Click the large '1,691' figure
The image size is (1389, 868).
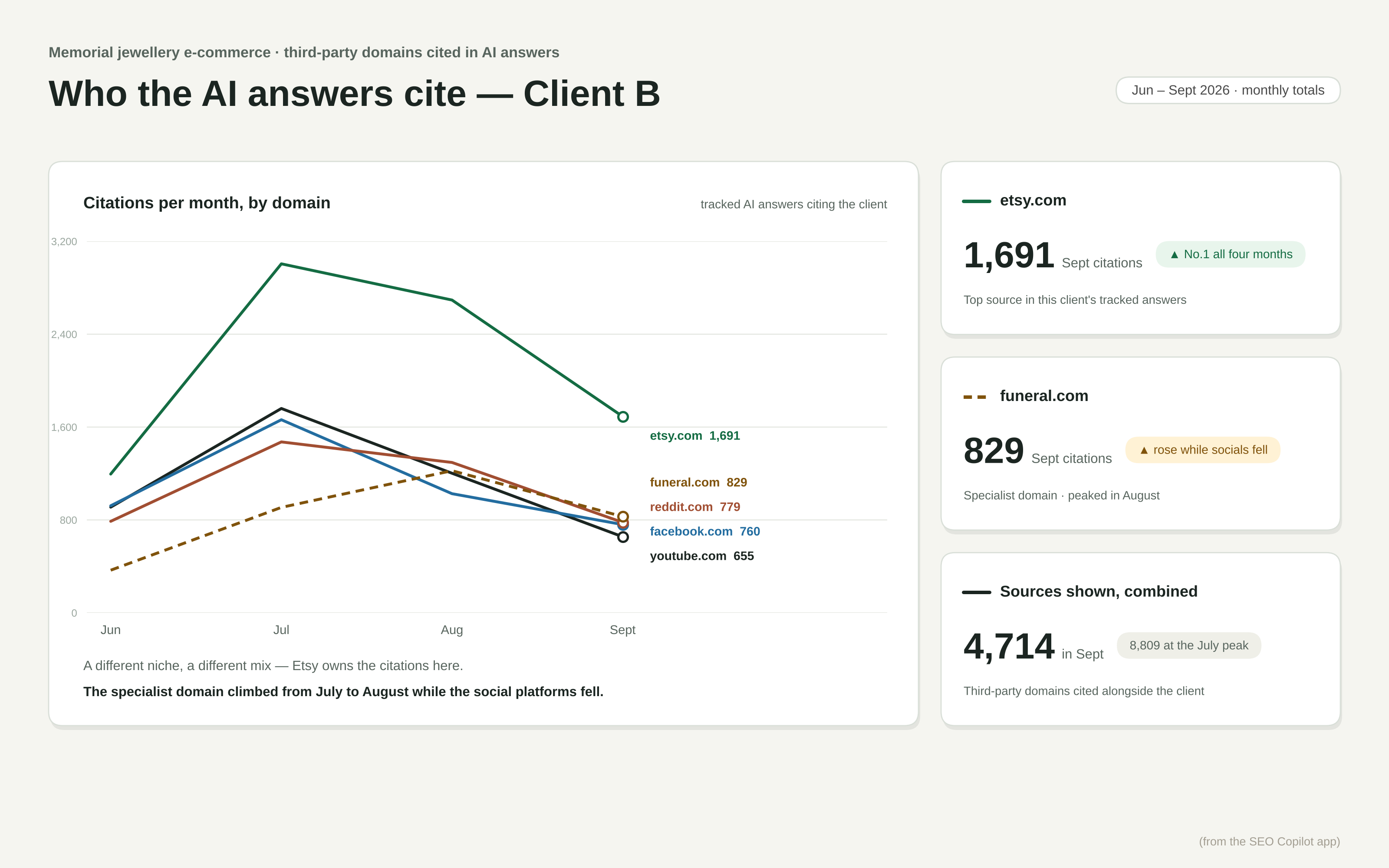[1008, 255]
